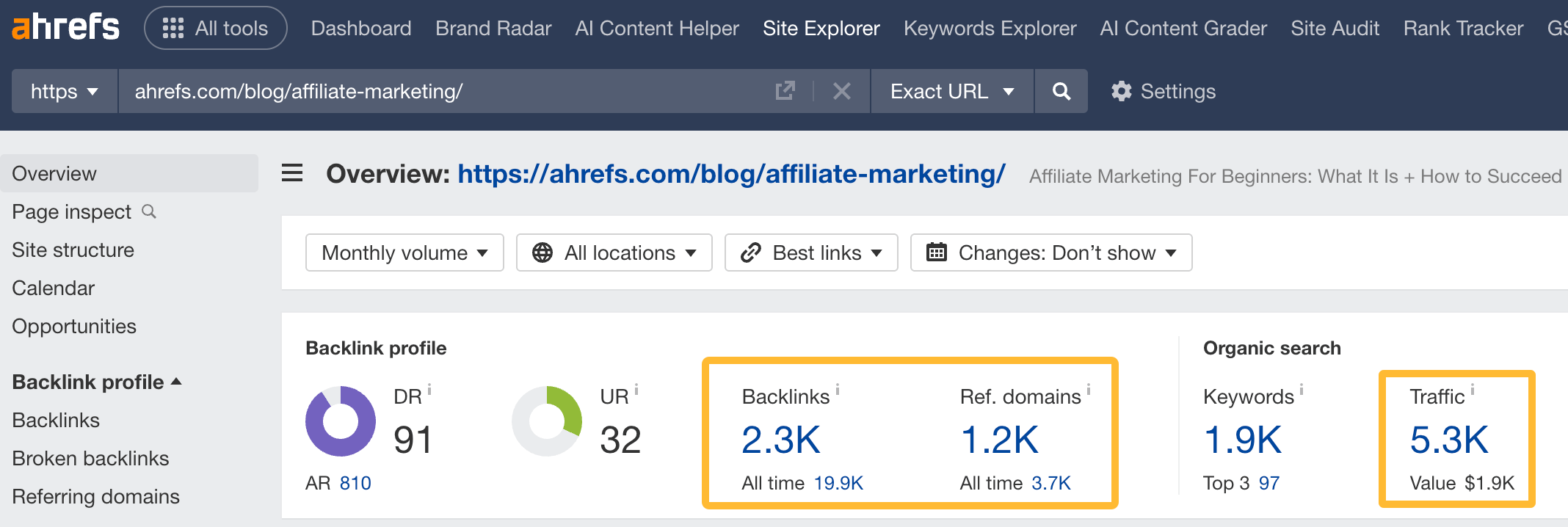Open Page inspect in sidebar

coord(72,212)
